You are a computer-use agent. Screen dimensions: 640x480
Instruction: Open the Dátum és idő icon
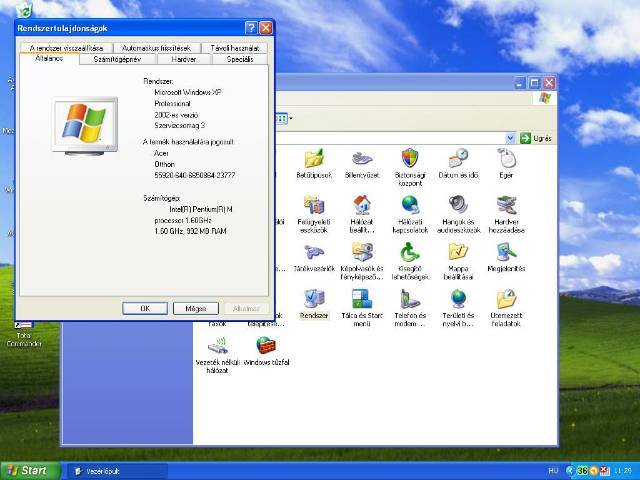[458, 158]
